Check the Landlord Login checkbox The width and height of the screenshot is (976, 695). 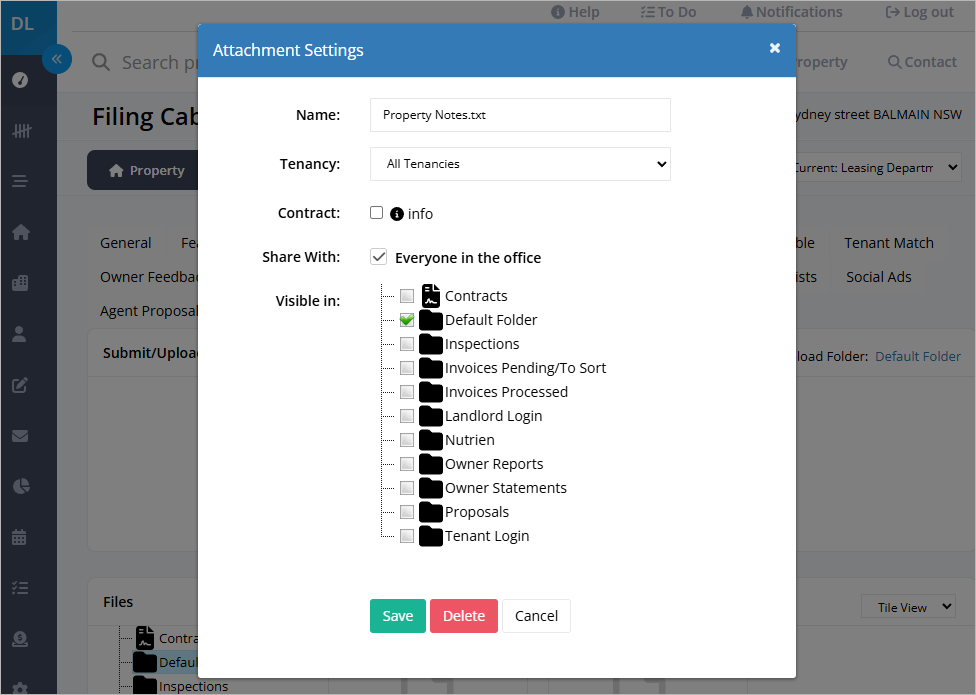407,416
